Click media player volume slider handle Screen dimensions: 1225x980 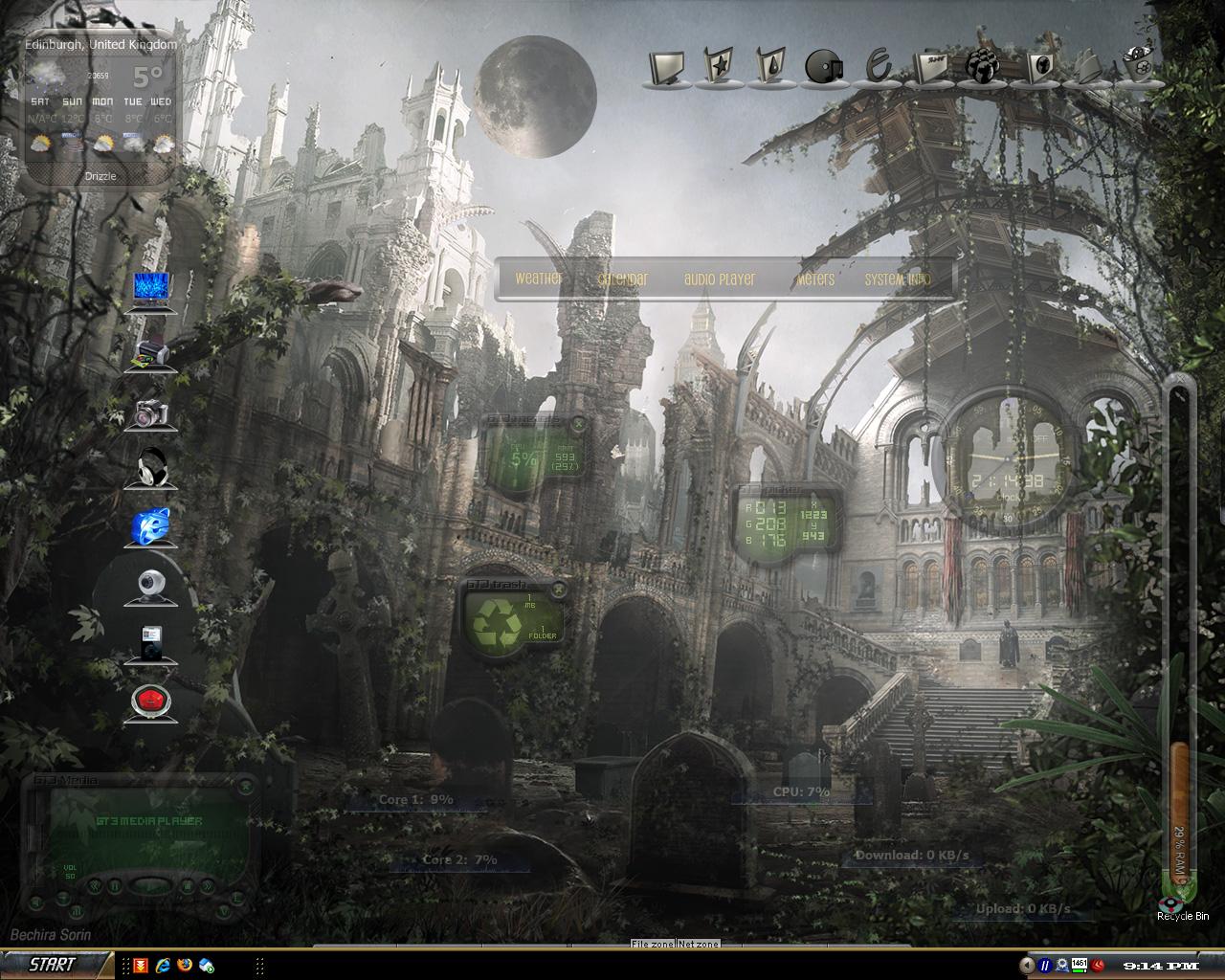point(35,837)
